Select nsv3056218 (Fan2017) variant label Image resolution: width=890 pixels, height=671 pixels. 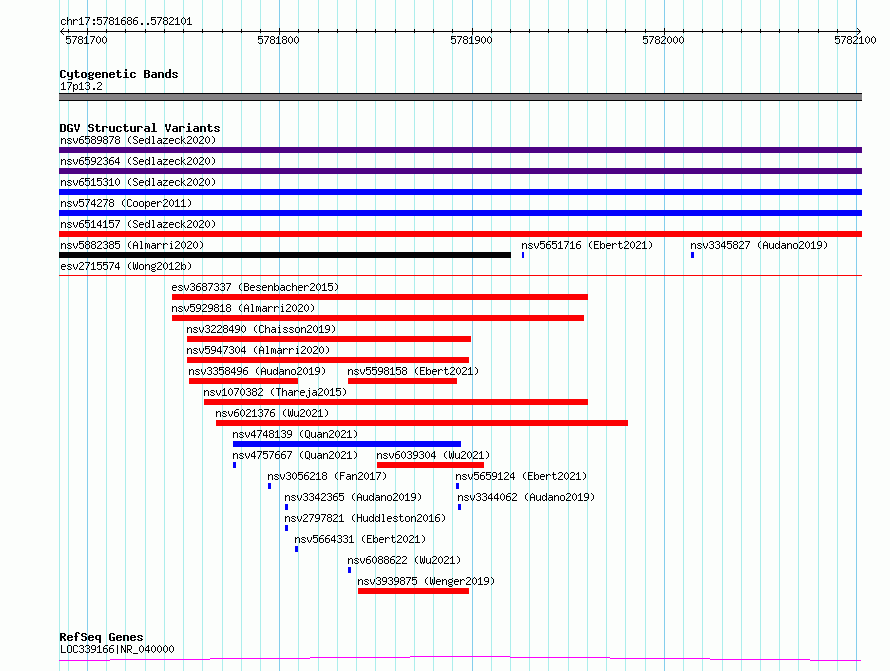coord(327,476)
